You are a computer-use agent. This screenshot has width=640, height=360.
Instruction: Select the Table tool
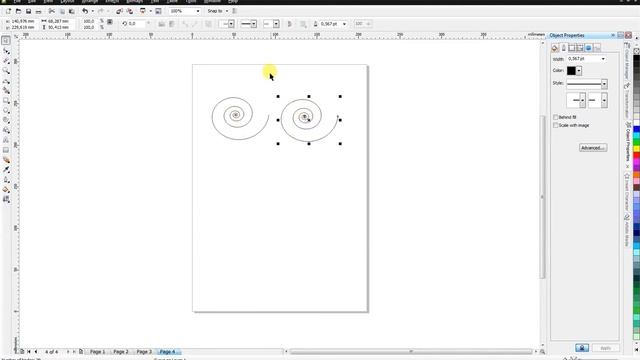(6, 150)
